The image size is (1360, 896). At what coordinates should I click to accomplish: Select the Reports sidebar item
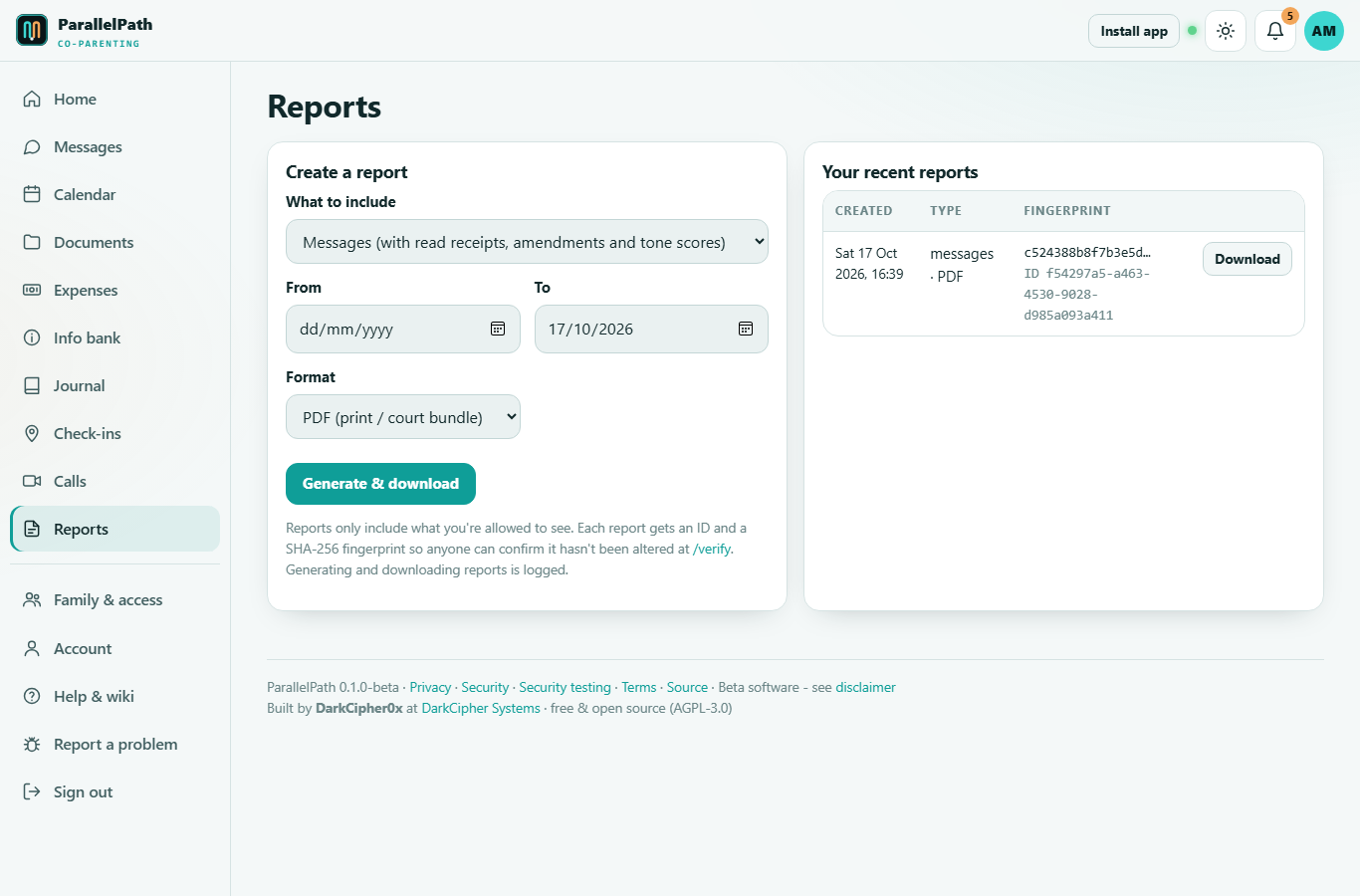(115, 529)
